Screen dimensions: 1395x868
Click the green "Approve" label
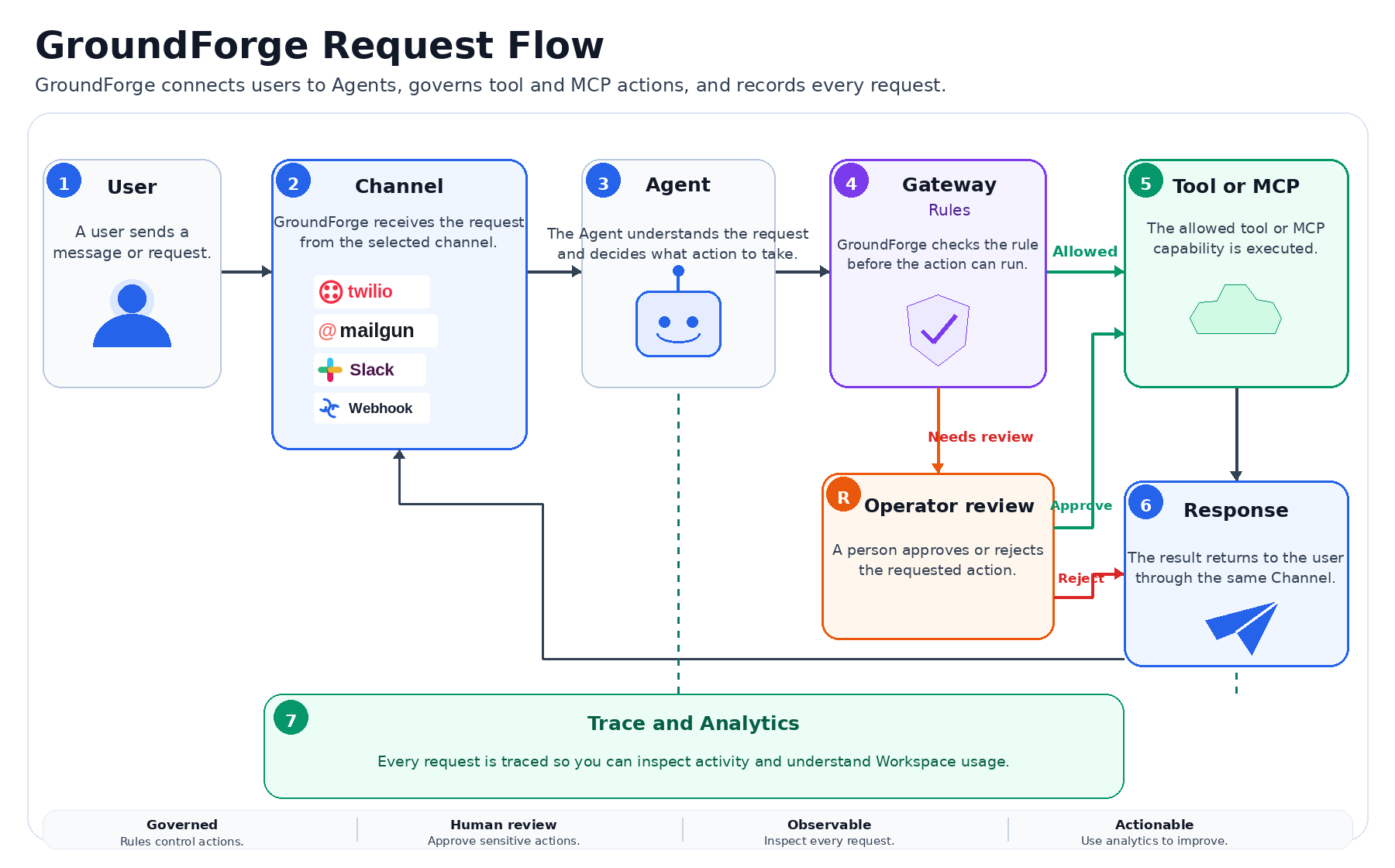[x=1081, y=505]
